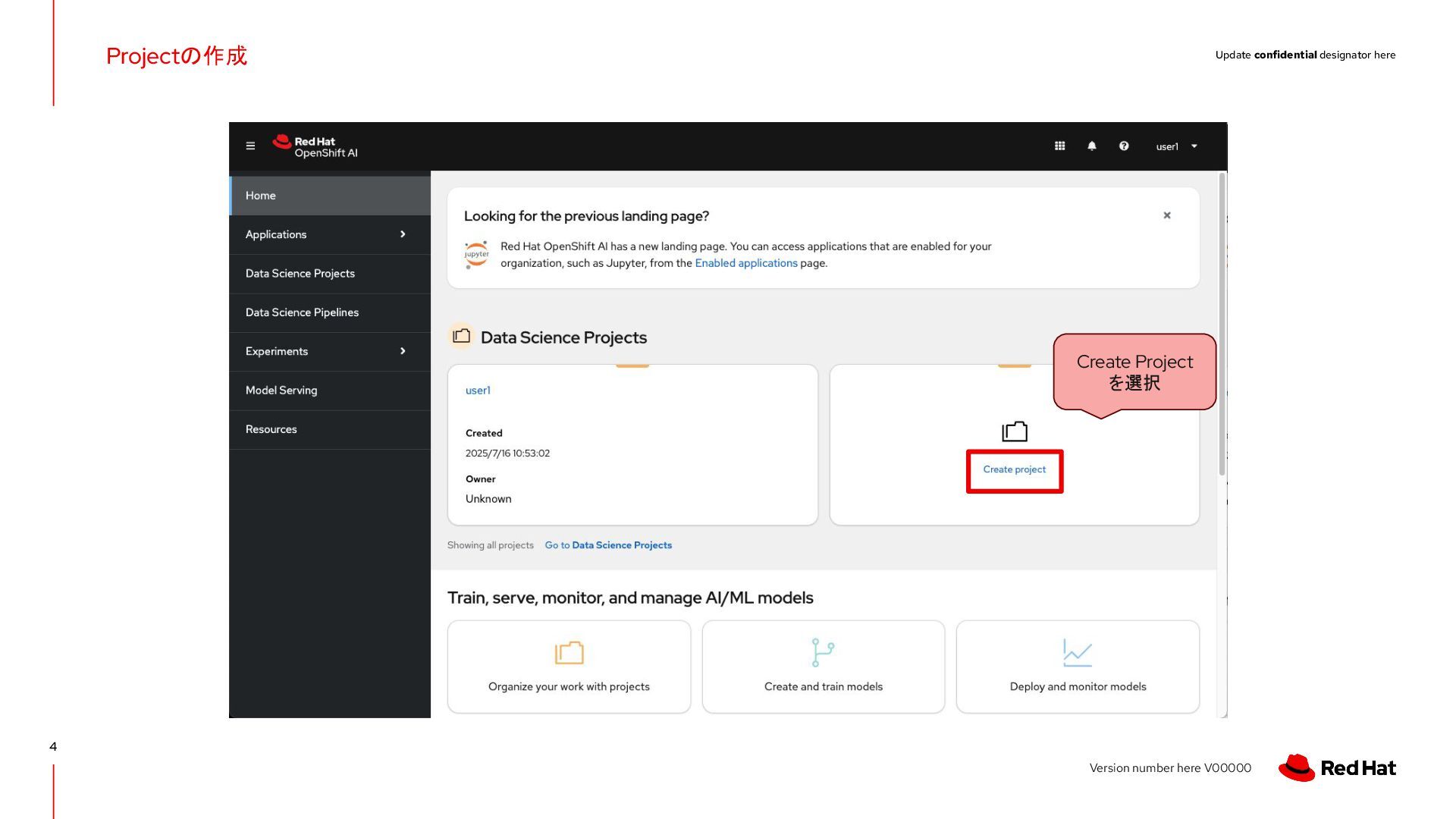The image size is (1456, 819).
Task: Open the notifications bell
Action: click(x=1091, y=146)
